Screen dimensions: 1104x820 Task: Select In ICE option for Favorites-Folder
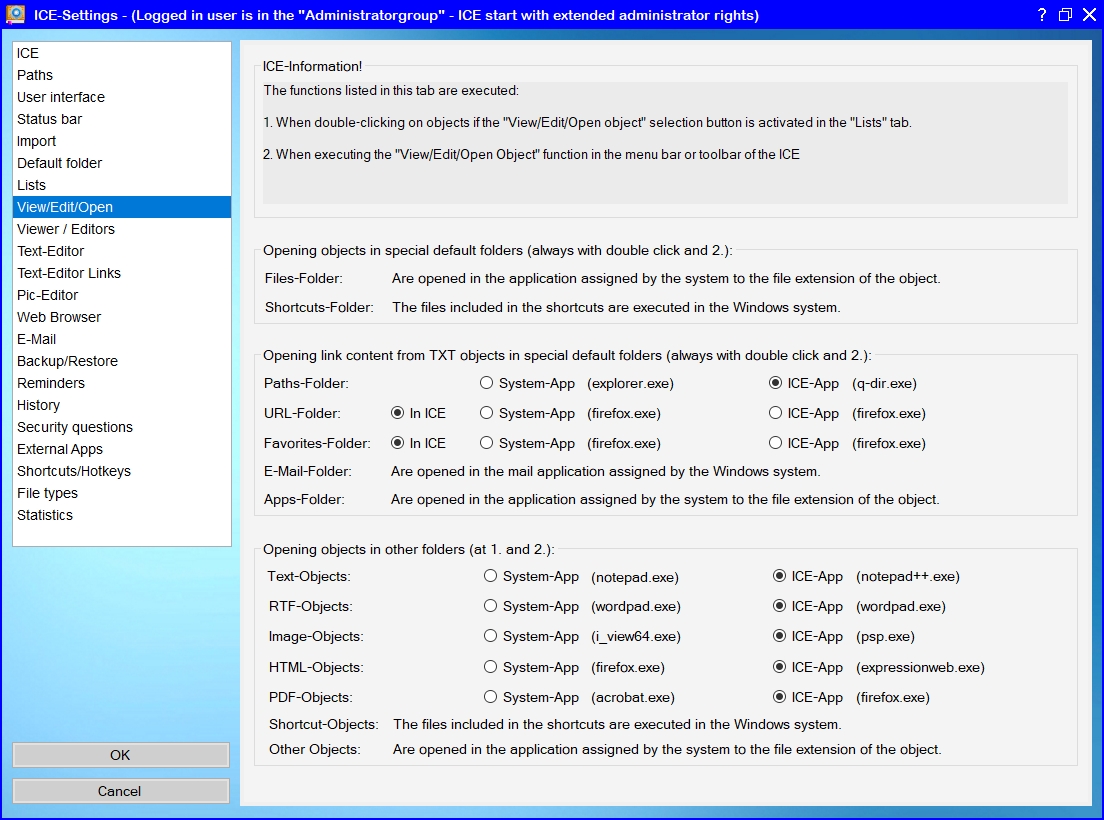(x=398, y=443)
